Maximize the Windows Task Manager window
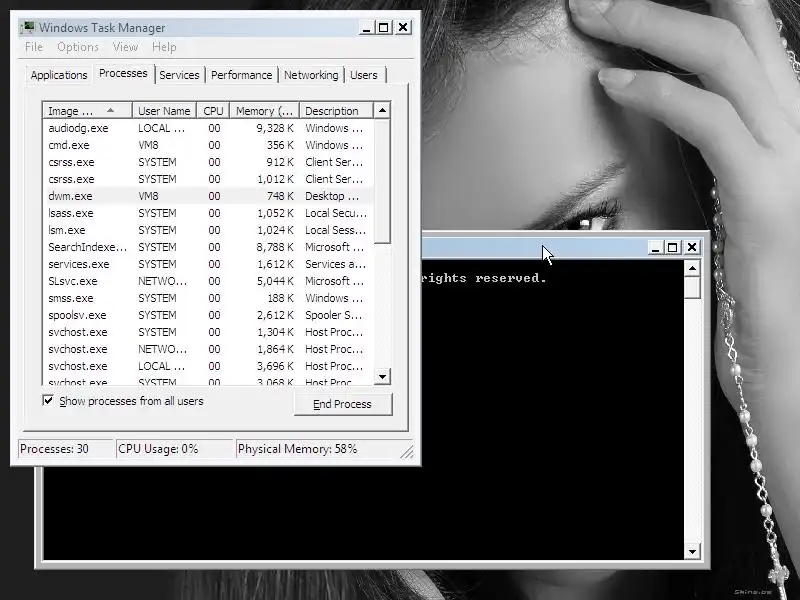This screenshot has height=600, width=800. tap(384, 28)
